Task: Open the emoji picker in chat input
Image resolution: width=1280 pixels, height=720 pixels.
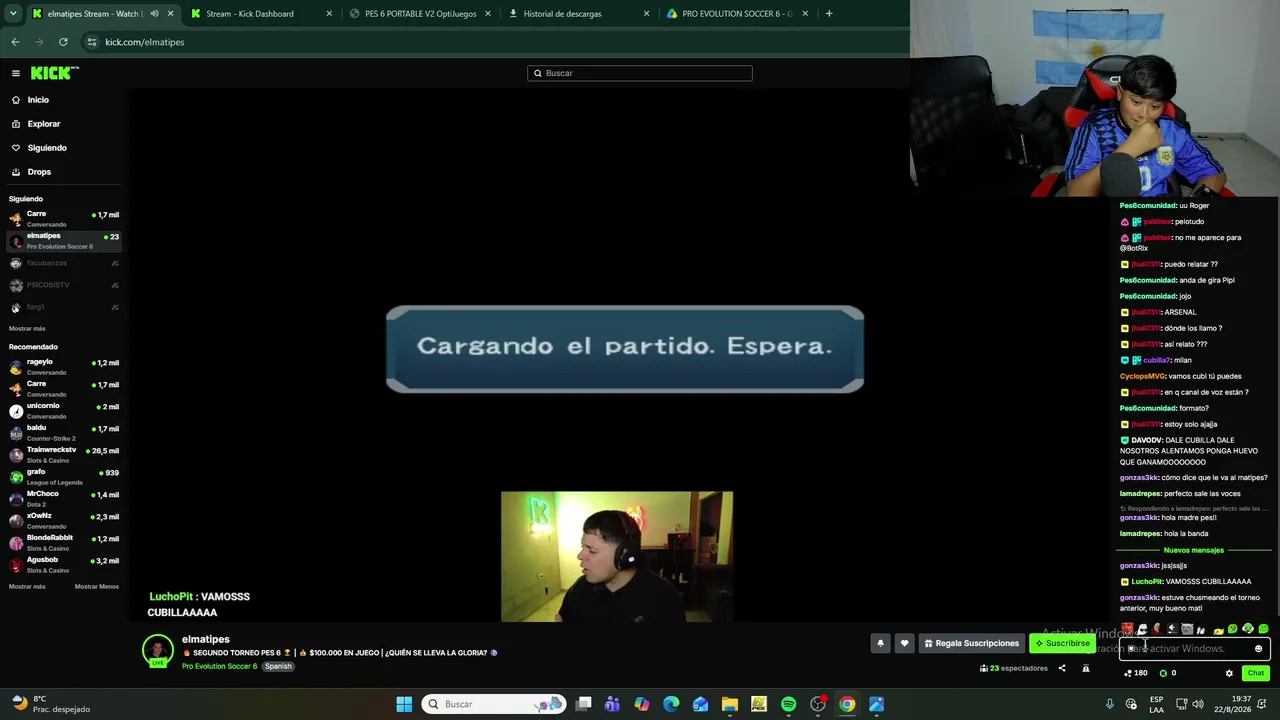Action: 1258,649
